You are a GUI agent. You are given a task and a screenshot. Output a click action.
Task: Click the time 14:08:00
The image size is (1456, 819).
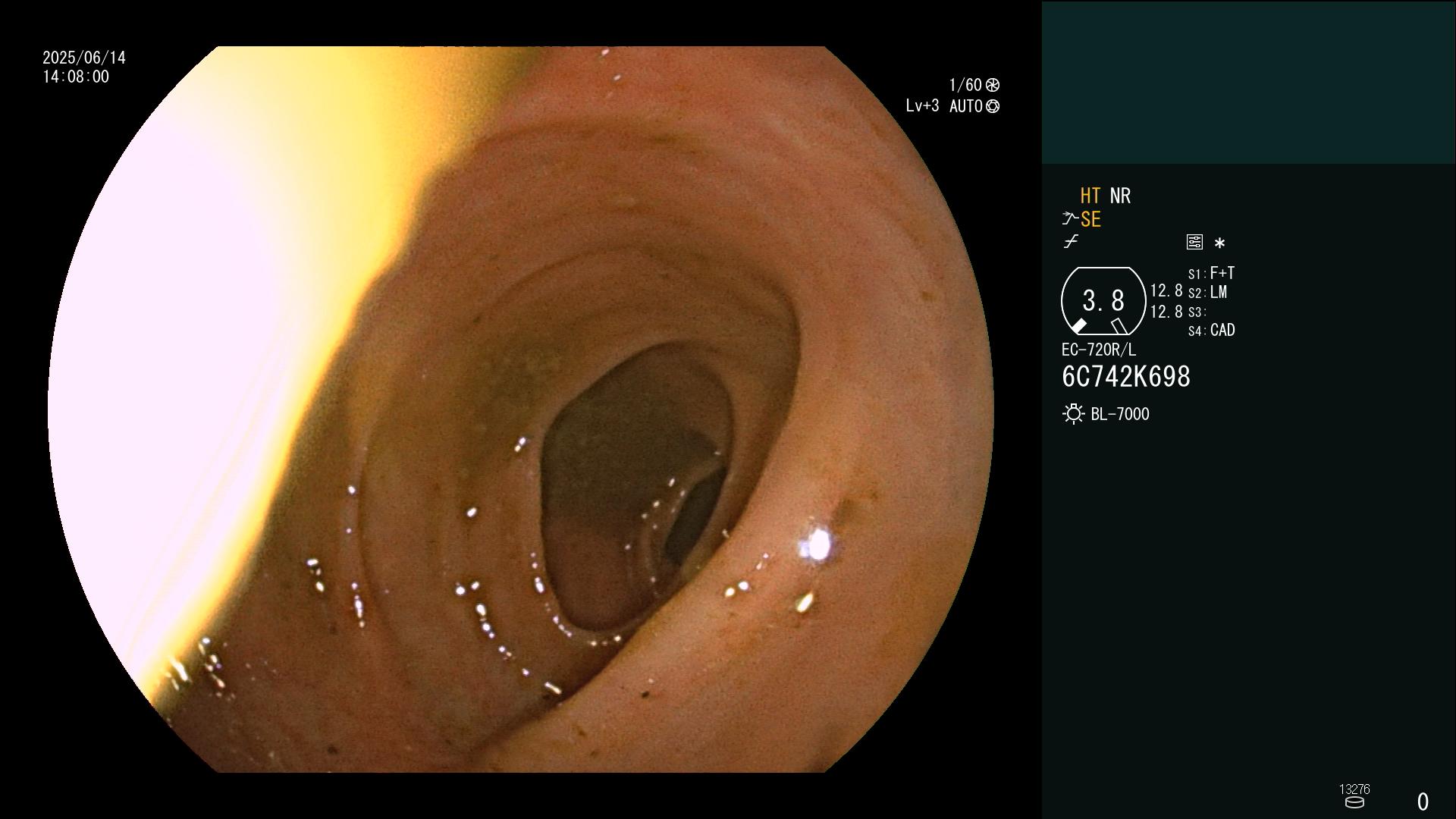(x=76, y=77)
